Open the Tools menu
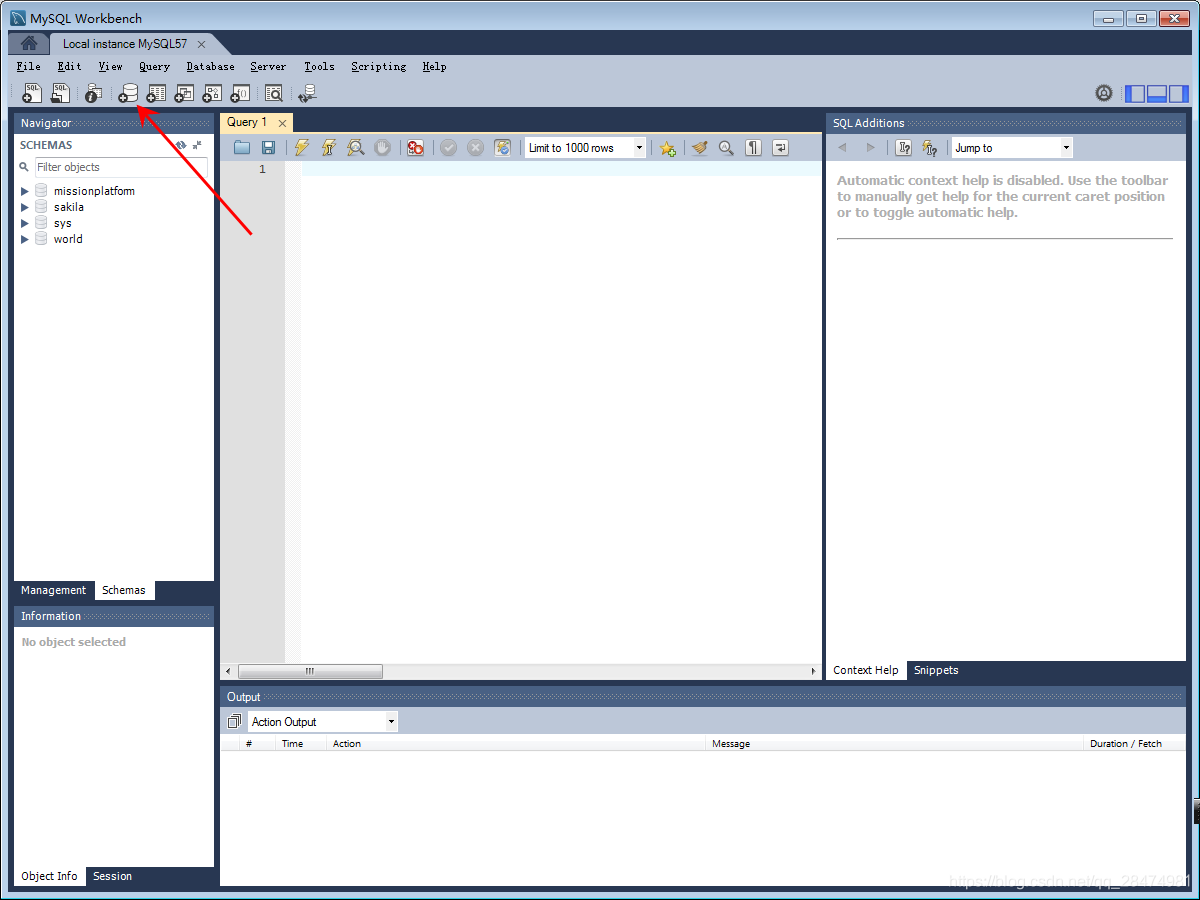 click(319, 66)
